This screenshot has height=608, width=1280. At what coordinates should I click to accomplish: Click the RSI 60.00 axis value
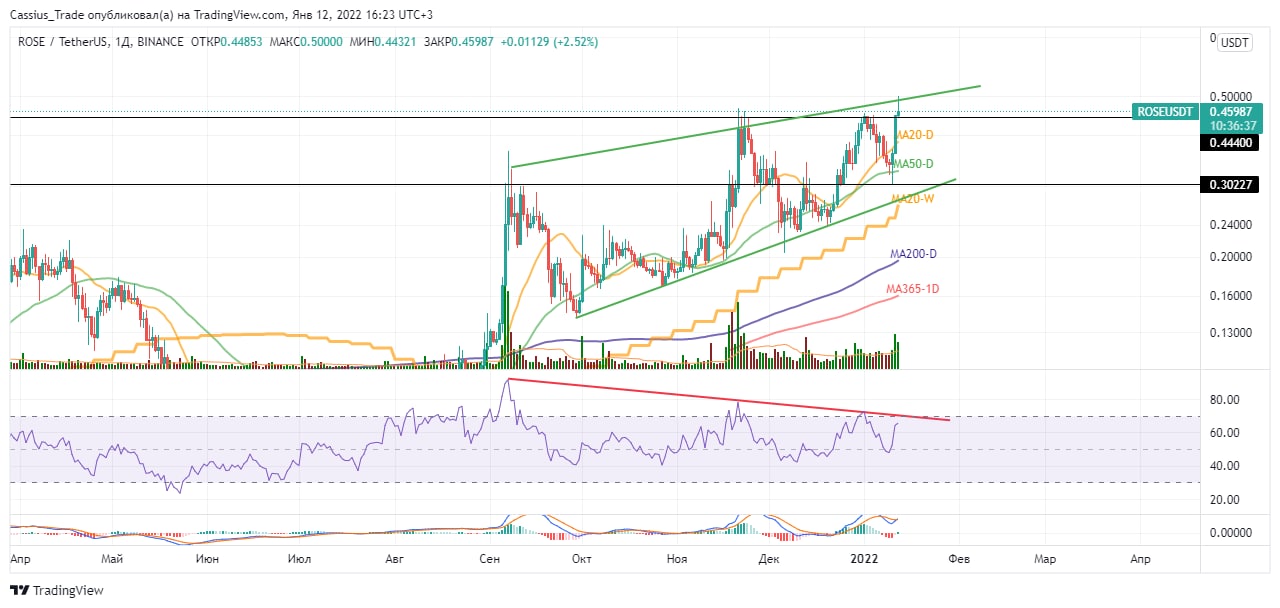point(1225,433)
